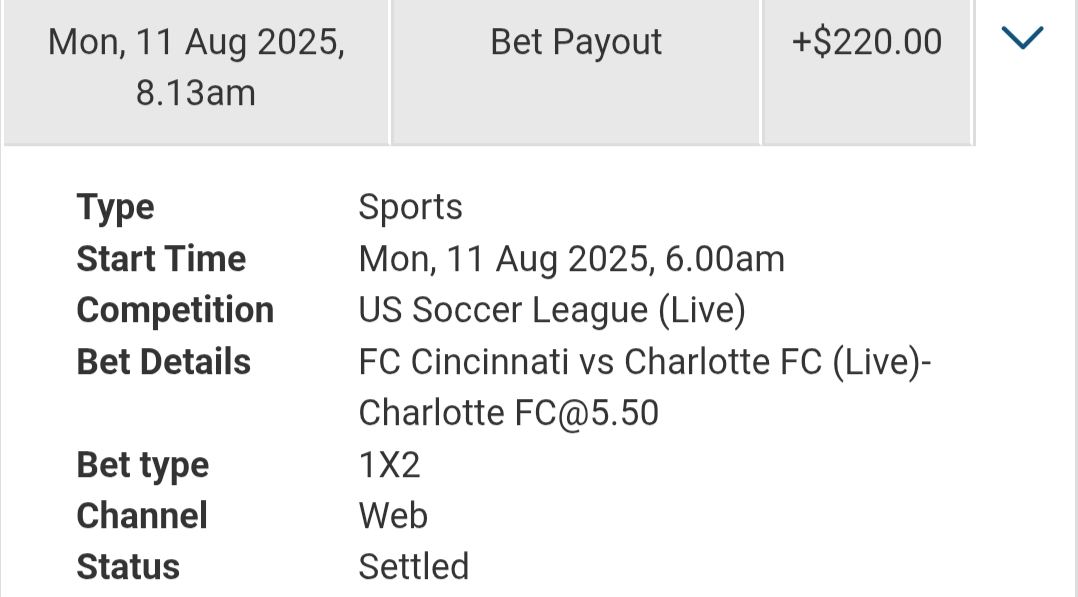Click the Bet type label

[143, 465]
